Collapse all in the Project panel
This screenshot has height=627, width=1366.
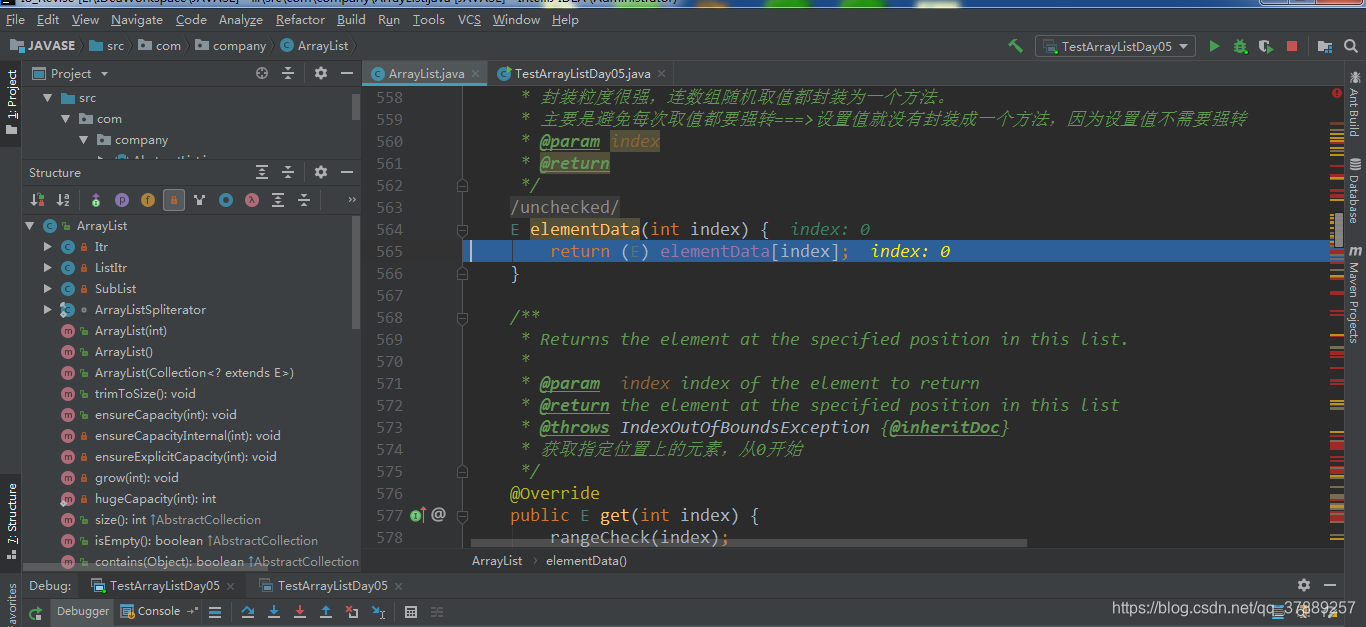(x=288, y=73)
